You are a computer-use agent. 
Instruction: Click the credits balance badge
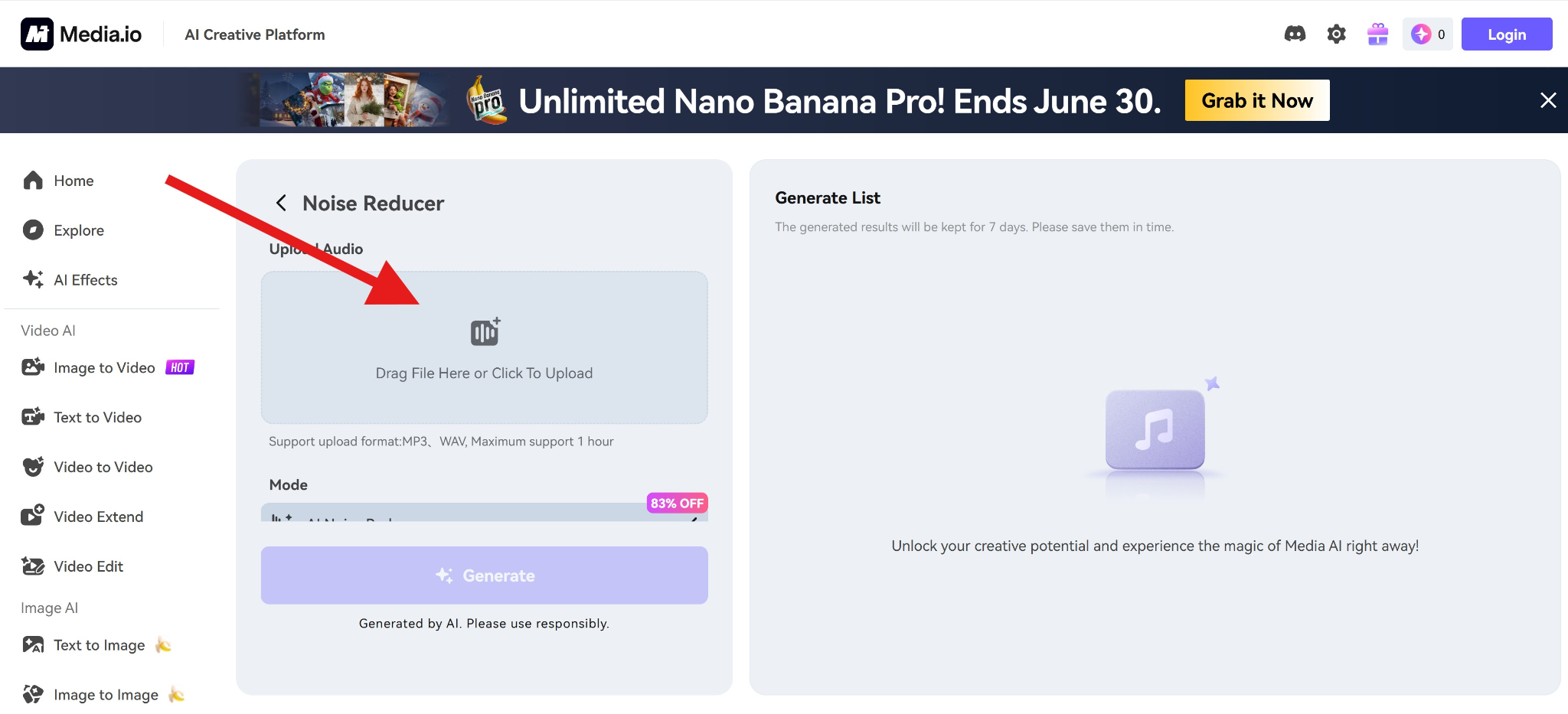(x=1428, y=34)
